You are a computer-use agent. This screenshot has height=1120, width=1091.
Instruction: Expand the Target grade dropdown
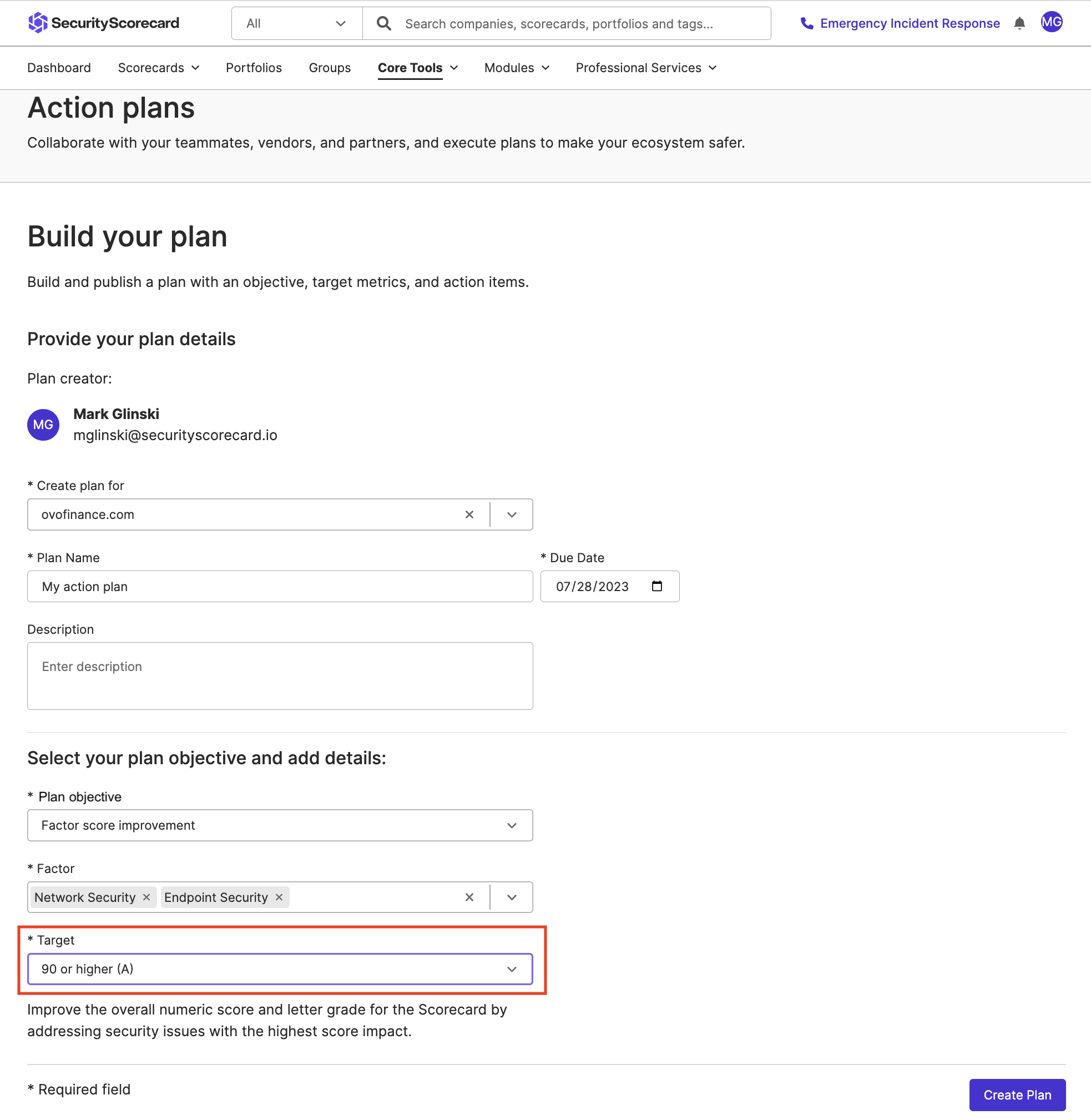(511, 968)
